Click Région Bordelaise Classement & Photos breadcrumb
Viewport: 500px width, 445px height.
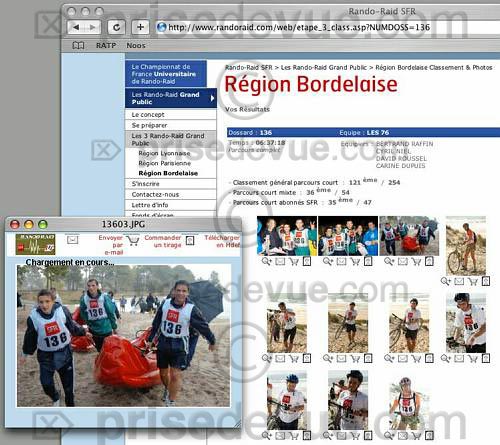[434, 67]
